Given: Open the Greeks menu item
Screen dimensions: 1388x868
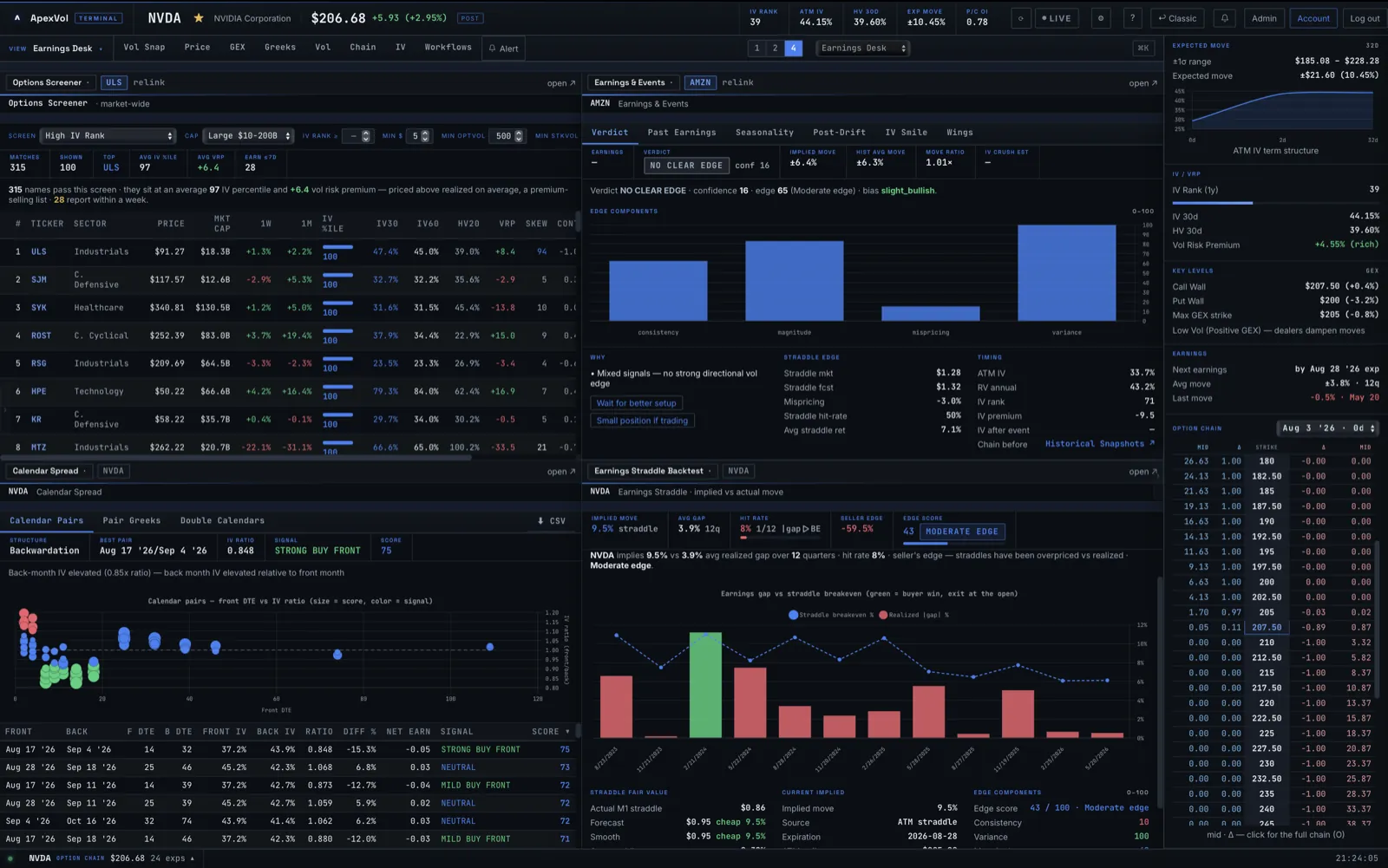Looking at the screenshot, I should tap(279, 48).
